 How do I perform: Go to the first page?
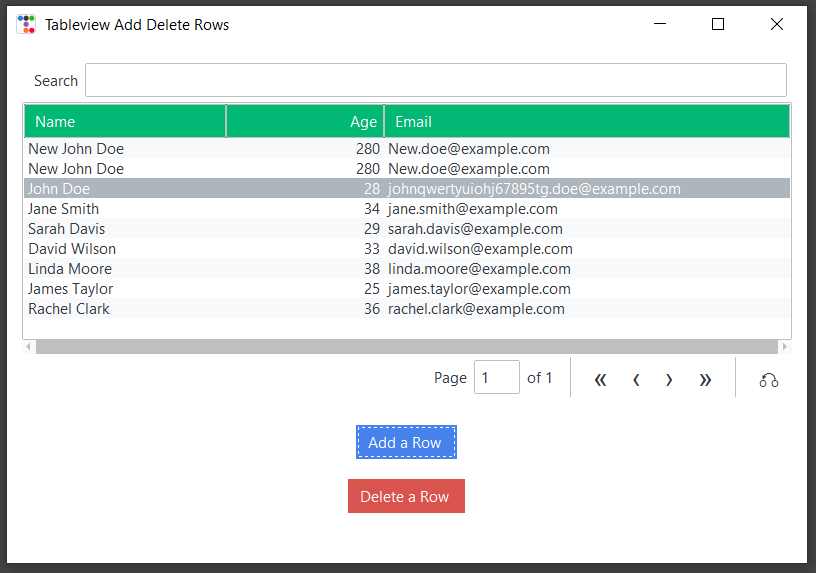[601, 380]
